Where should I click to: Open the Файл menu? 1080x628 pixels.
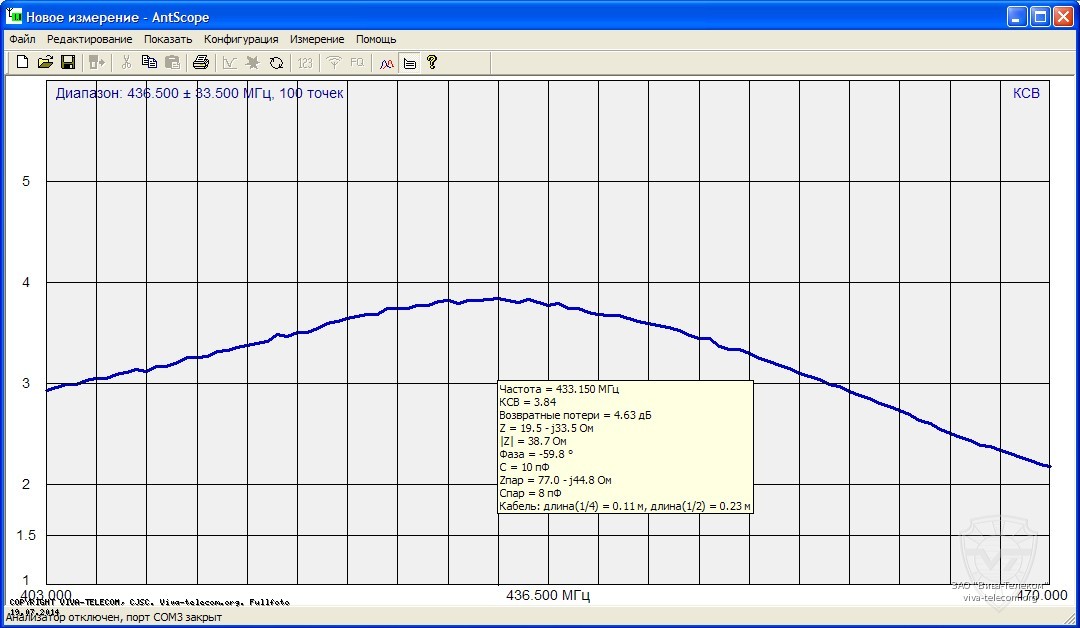point(22,39)
